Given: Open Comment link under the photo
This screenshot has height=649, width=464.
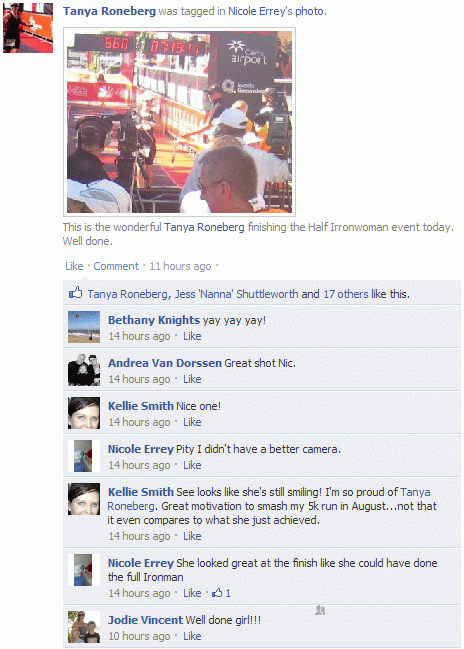Looking at the screenshot, I should pos(116,266).
